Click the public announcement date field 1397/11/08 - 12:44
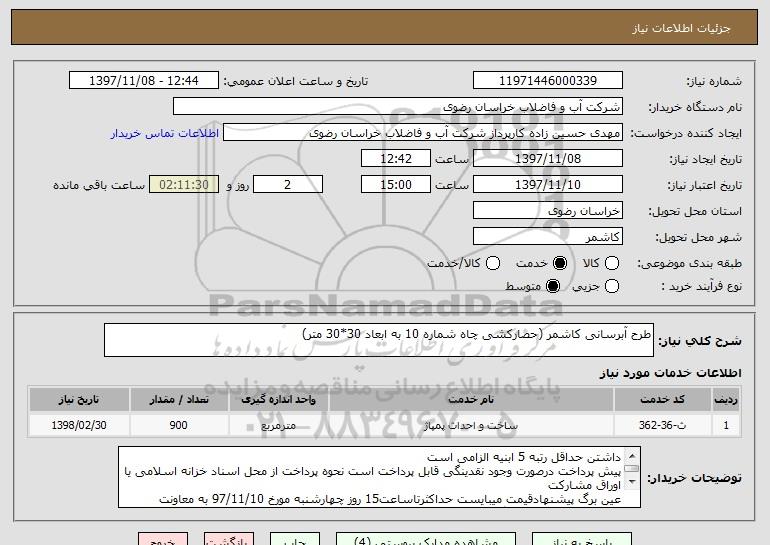The image size is (770, 545). point(144,81)
